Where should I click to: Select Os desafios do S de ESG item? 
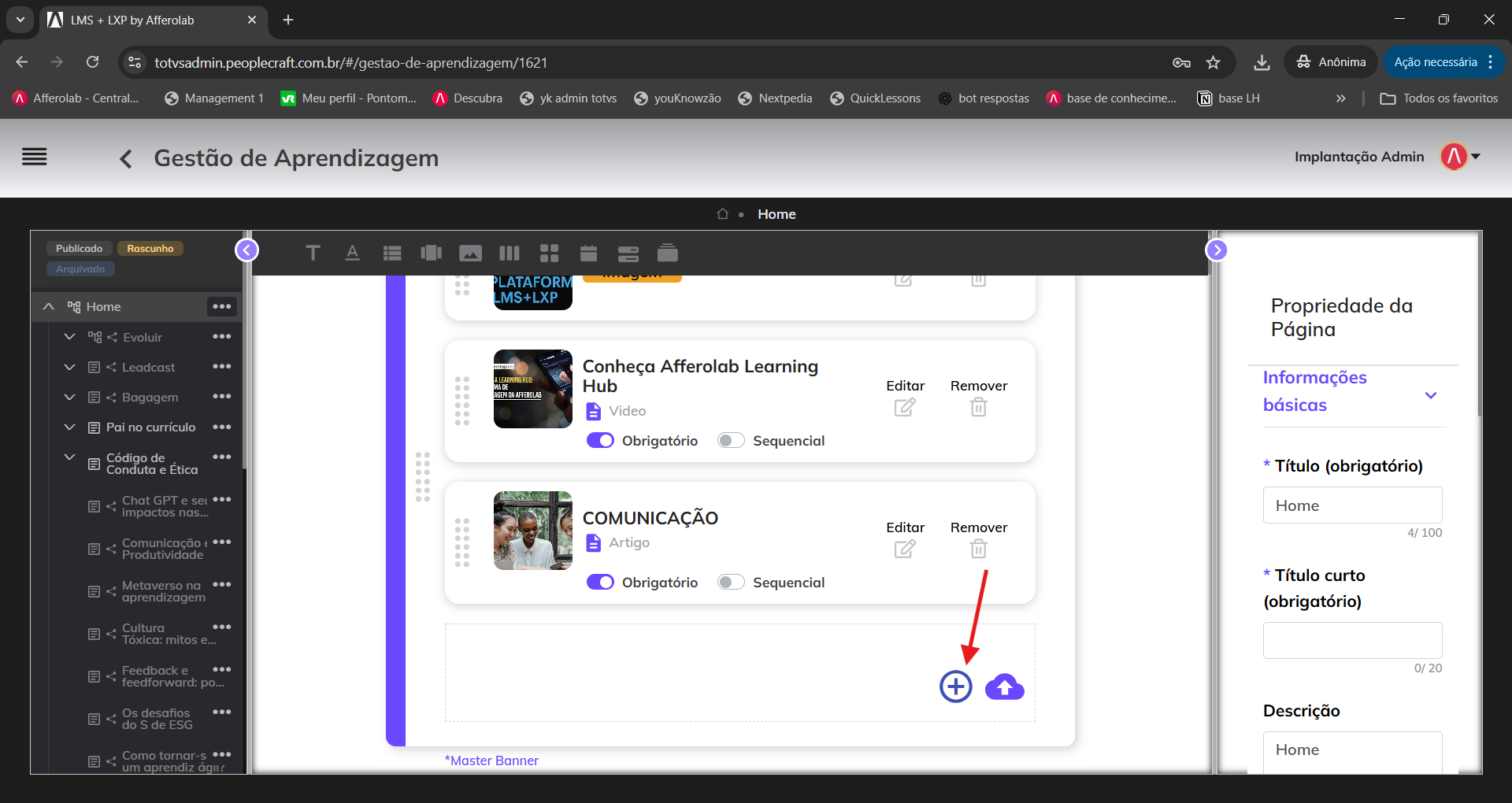tap(157, 719)
